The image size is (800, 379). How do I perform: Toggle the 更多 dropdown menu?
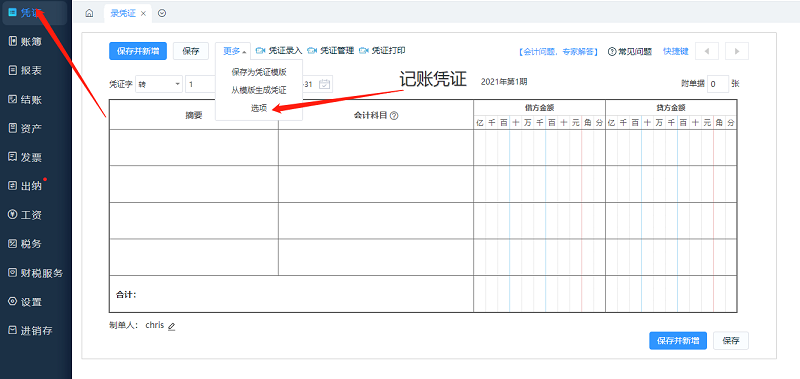233,51
